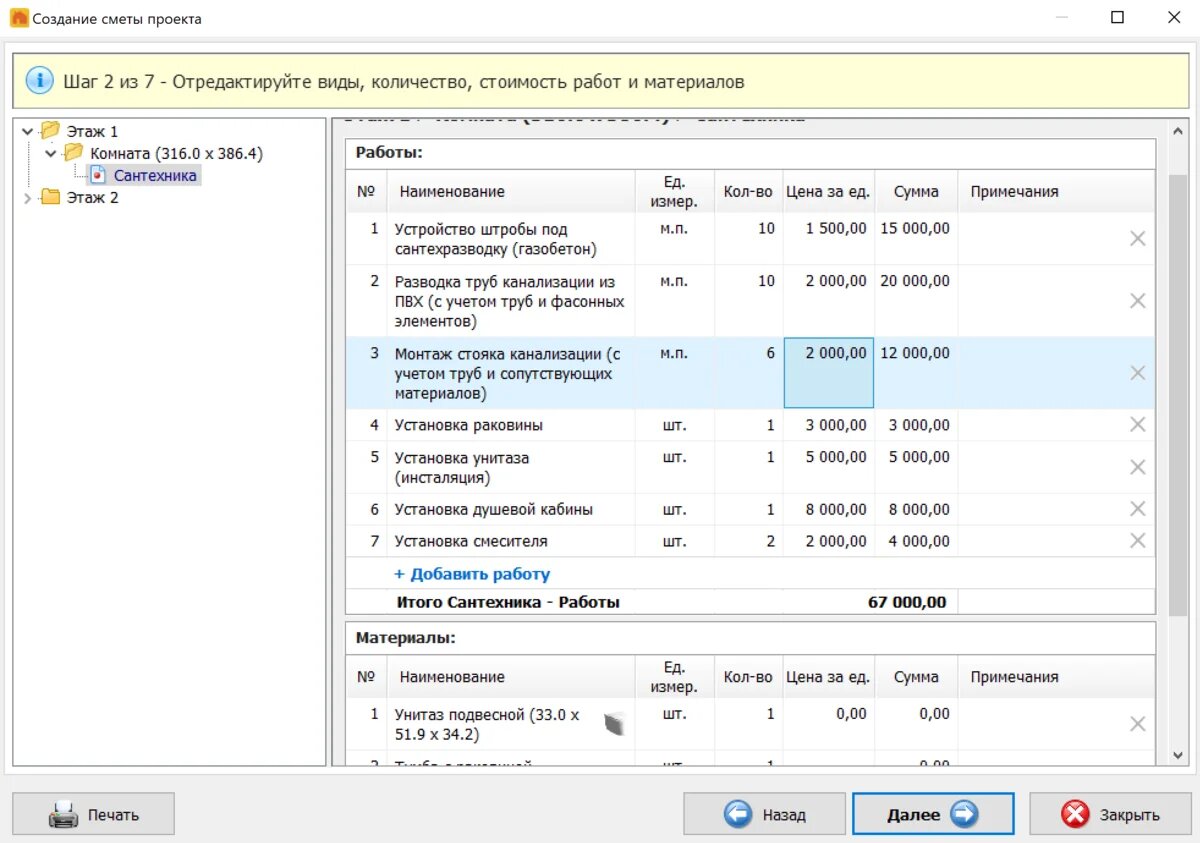Click 'Примечания' header in Материалы table
This screenshot has height=843, width=1200.
tap(1014, 677)
